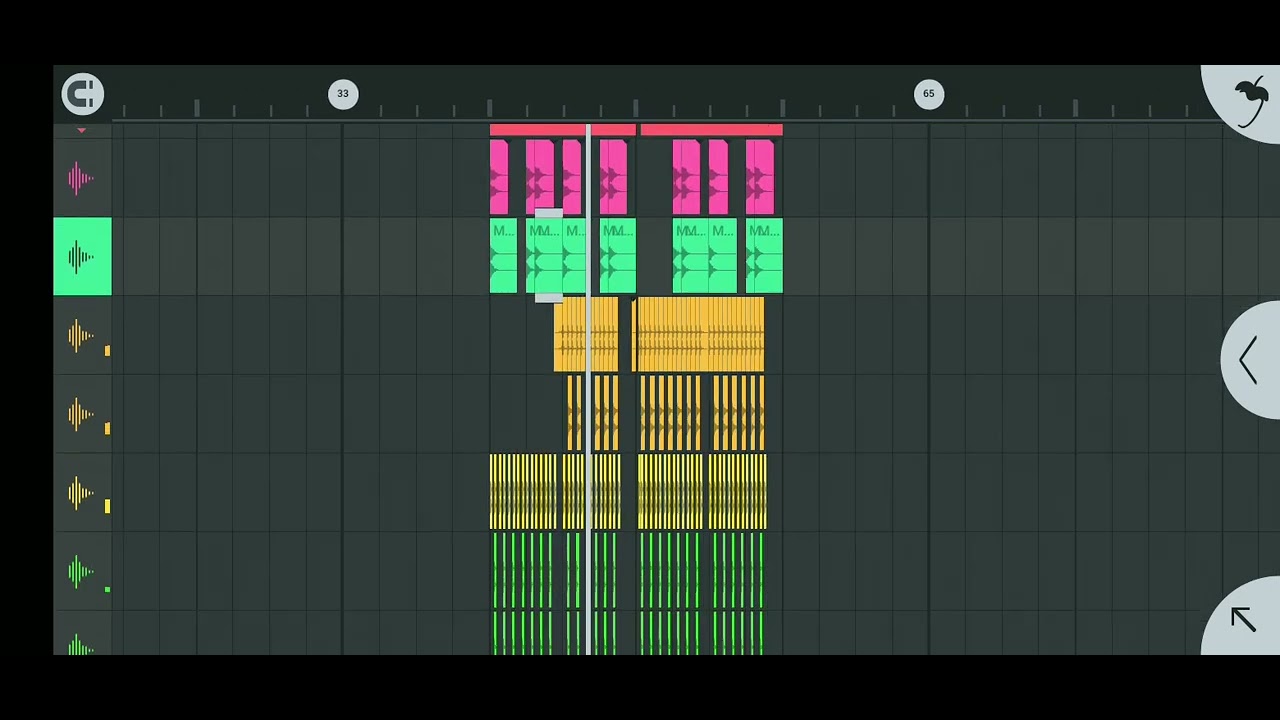Select the bottom partially visible green track header

82,634
